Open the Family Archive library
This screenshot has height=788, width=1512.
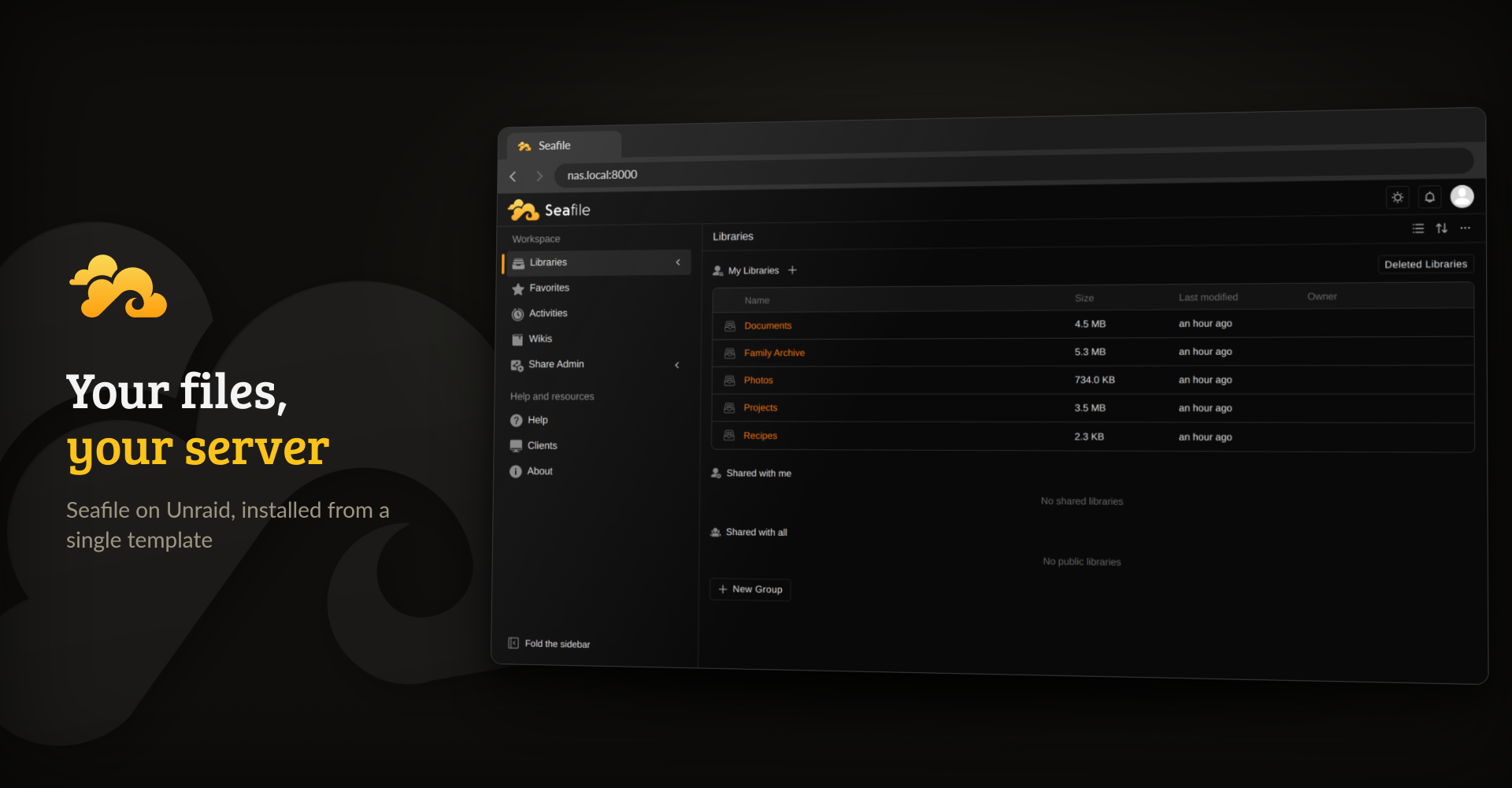tap(774, 353)
